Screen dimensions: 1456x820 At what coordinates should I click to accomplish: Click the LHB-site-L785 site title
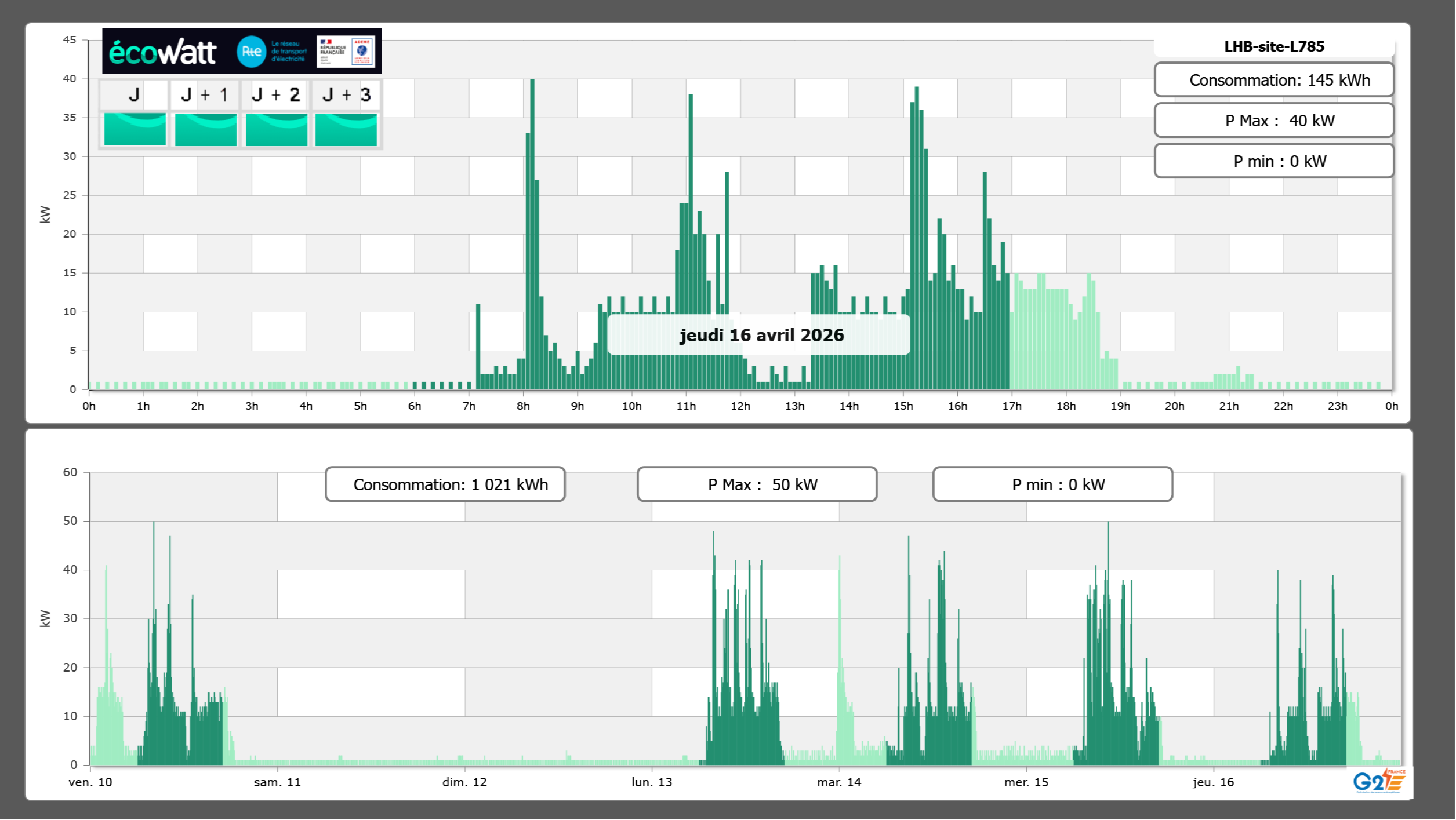point(1274,46)
